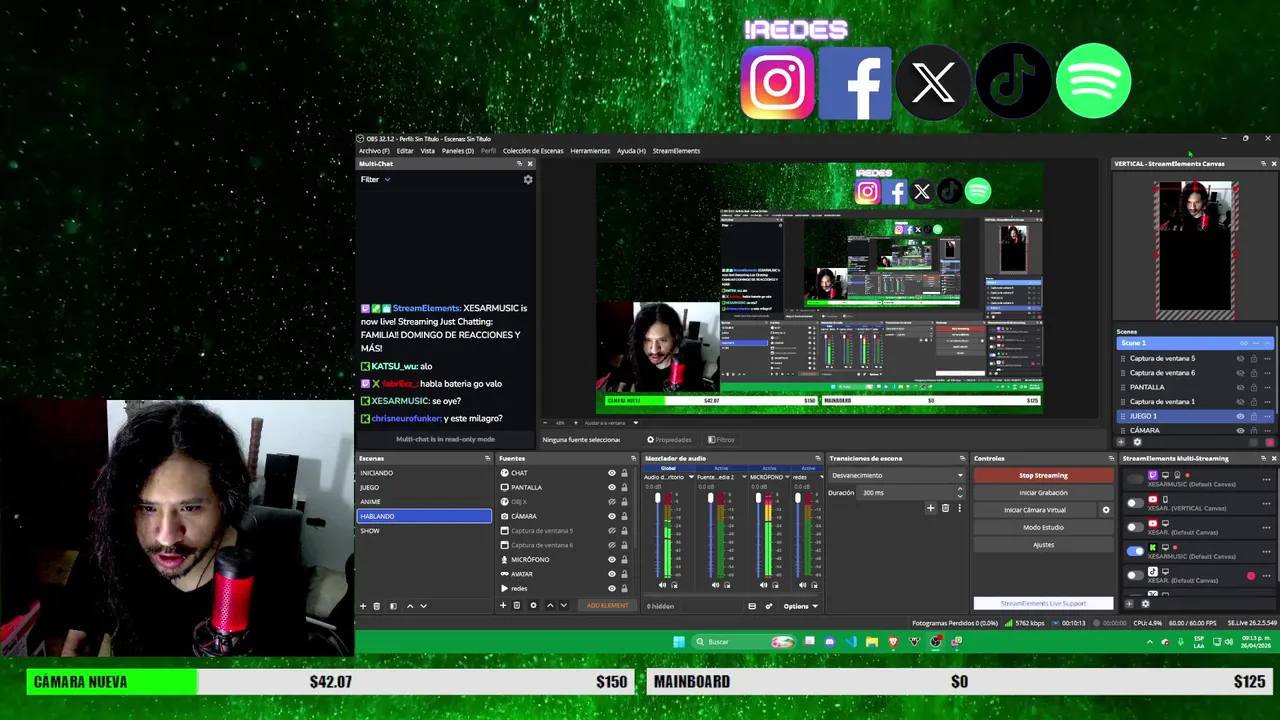Show Captura de ventana 1 in vertical canvas
This screenshot has height=720, width=1280.
(1240, 401)
